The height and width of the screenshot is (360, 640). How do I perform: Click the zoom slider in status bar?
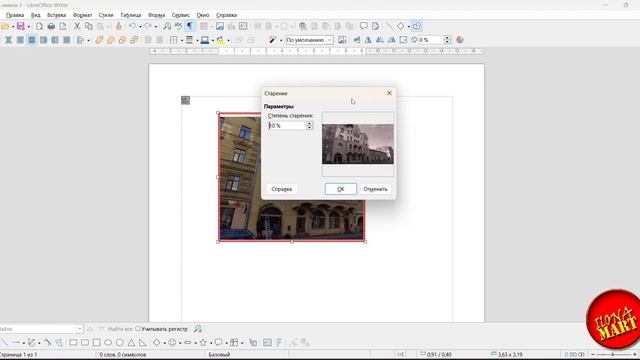click(x=614, y=355)
